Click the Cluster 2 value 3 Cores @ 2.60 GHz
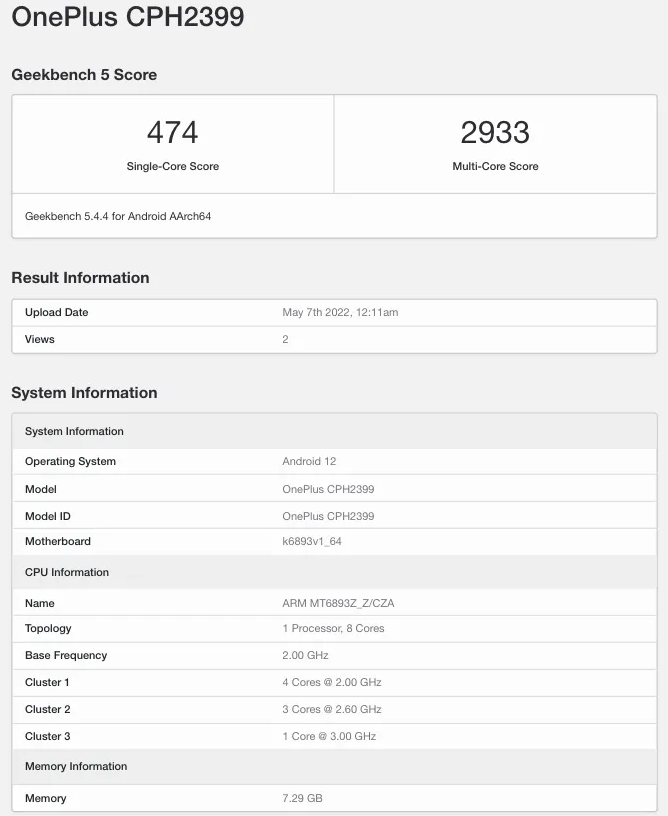This screenshot has height=816, width=668. (x=332, y=710)
